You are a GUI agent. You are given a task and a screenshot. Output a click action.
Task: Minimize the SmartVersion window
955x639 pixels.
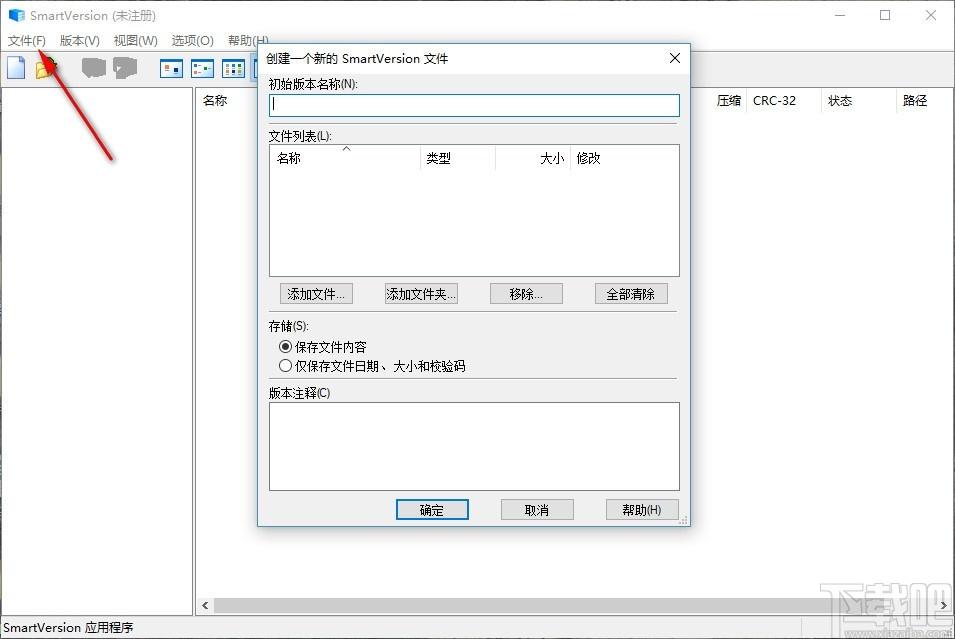(x=840, y=15)
